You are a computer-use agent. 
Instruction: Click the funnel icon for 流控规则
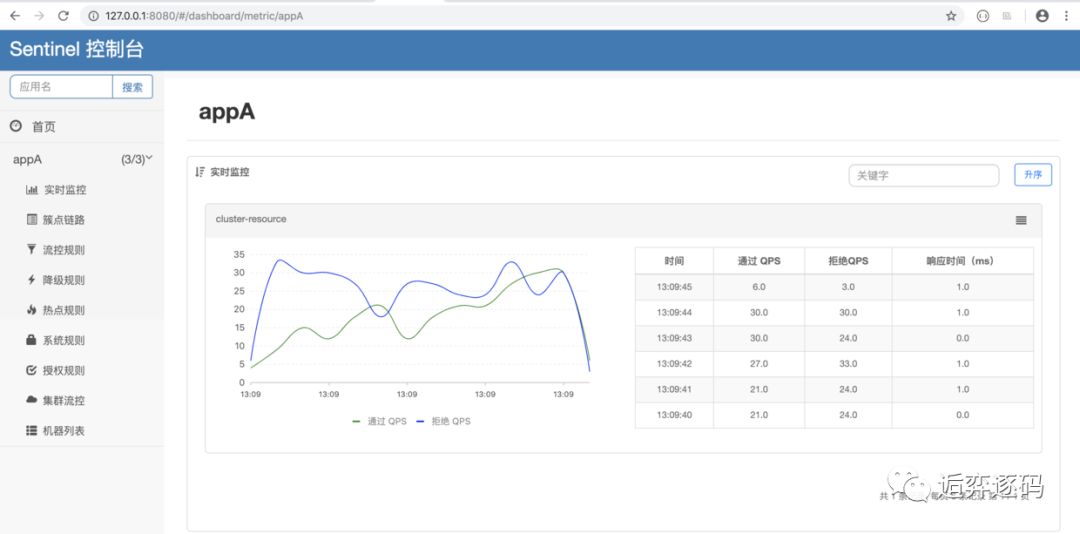pos(32,249)
